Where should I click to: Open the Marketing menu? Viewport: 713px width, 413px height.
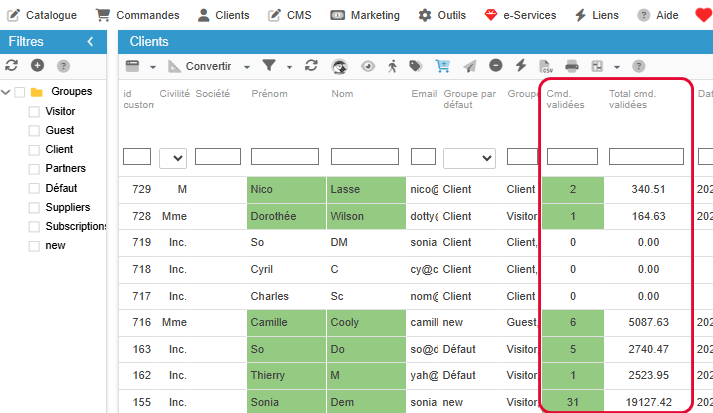pyautogui.click(x=365, y=15)
